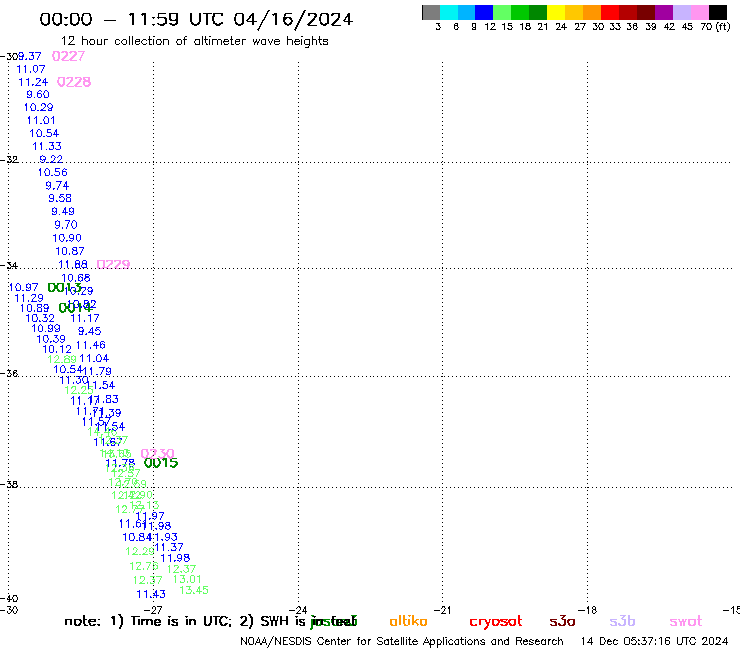Image resolution: width=740 pixels, height=650 pixels.
Task: Select the altimeter wave heights subtitle
Action: pos(194,41)
